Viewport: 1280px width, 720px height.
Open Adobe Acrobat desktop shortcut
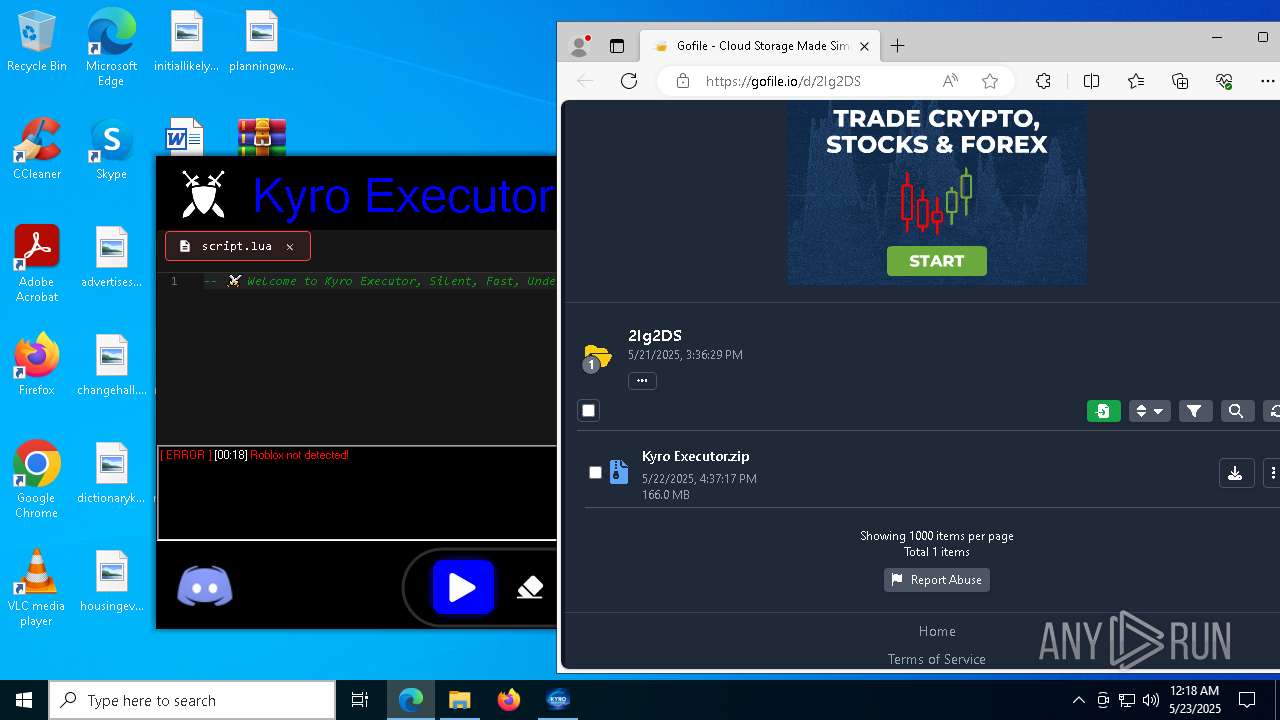pyautogui.click(x=37, y=264)
